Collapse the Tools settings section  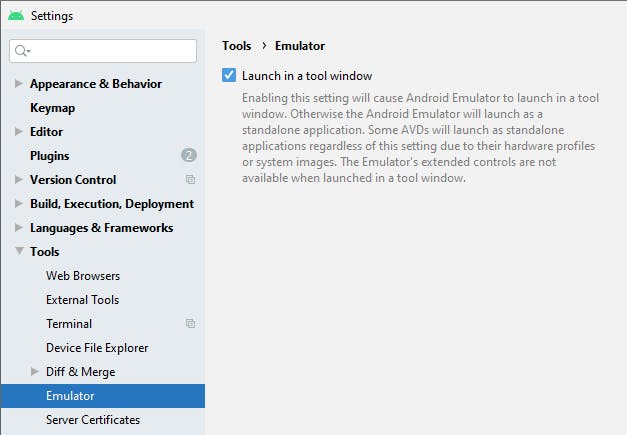(19, 252)
